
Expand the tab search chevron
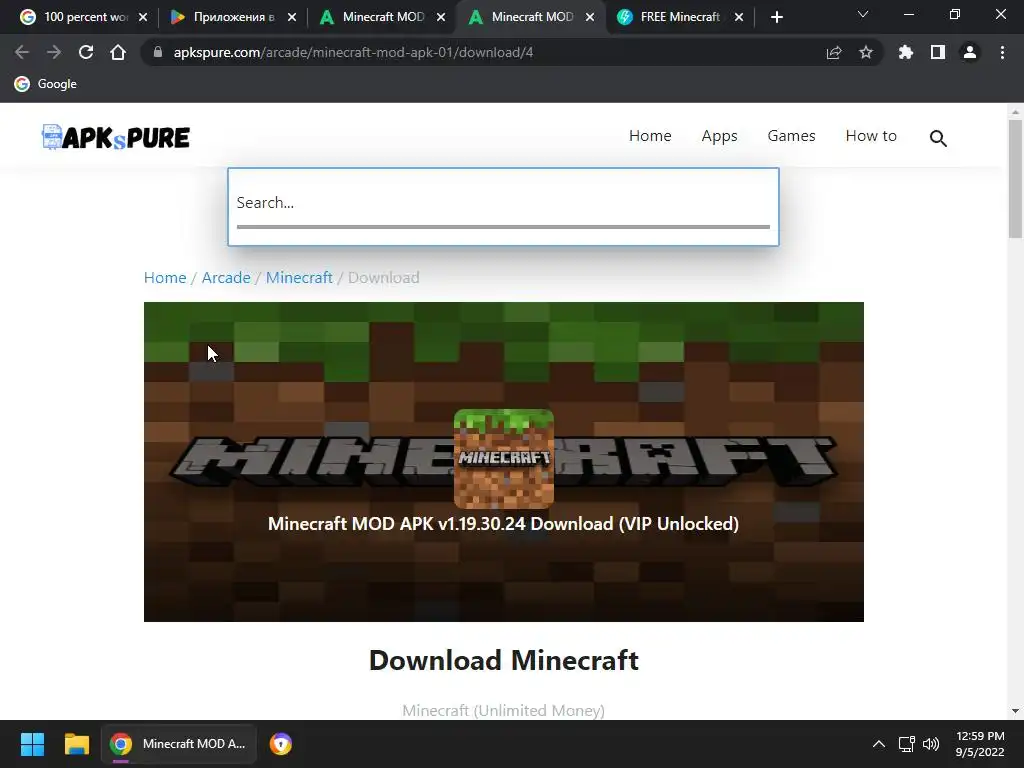863,14
